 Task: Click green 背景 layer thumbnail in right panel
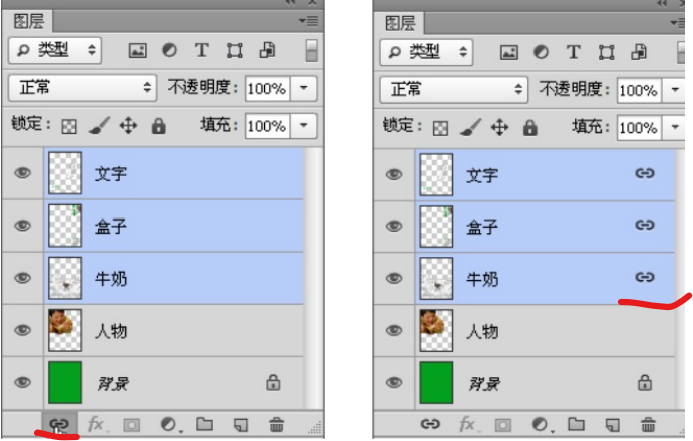click(x=436, y=382)
